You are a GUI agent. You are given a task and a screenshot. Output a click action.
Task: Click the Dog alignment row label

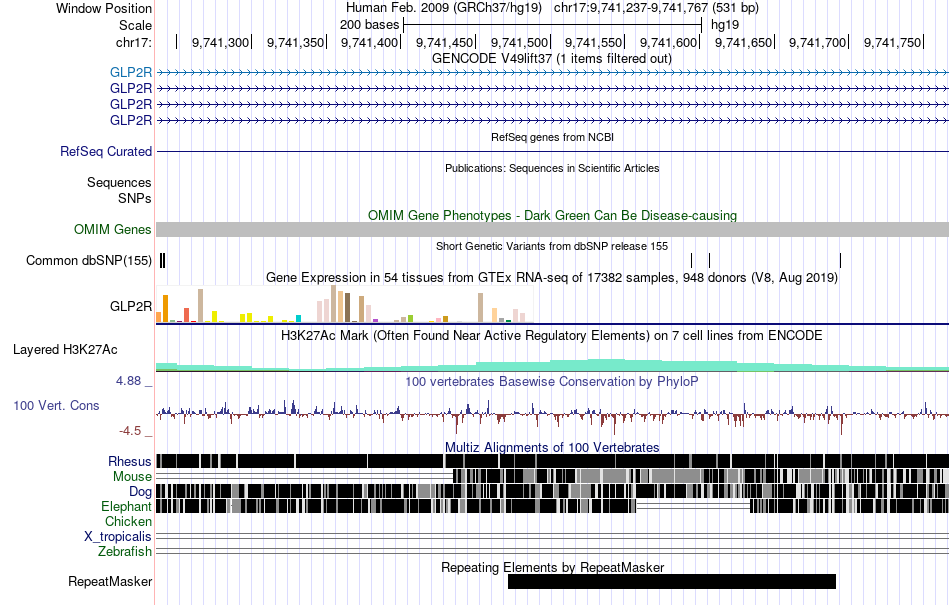[x=140, y=492]
